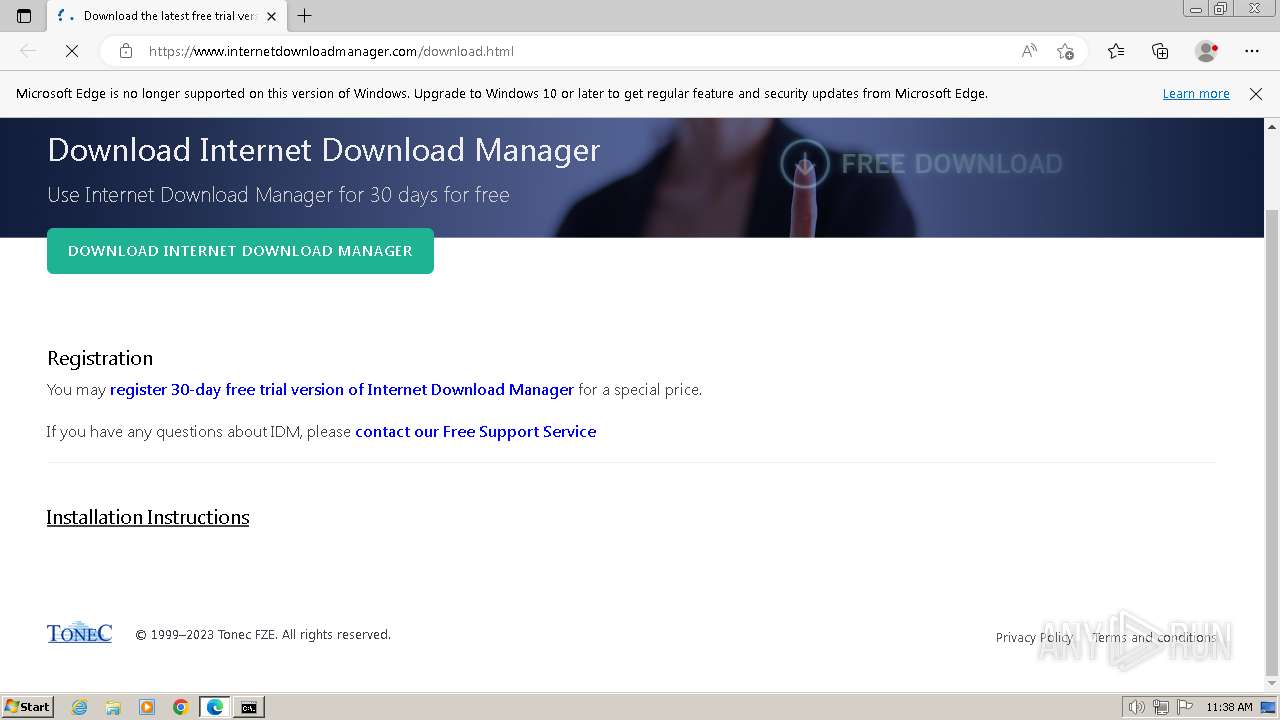
Task: Click the copyright Tonec FZE text
Action: coord(263,634)
